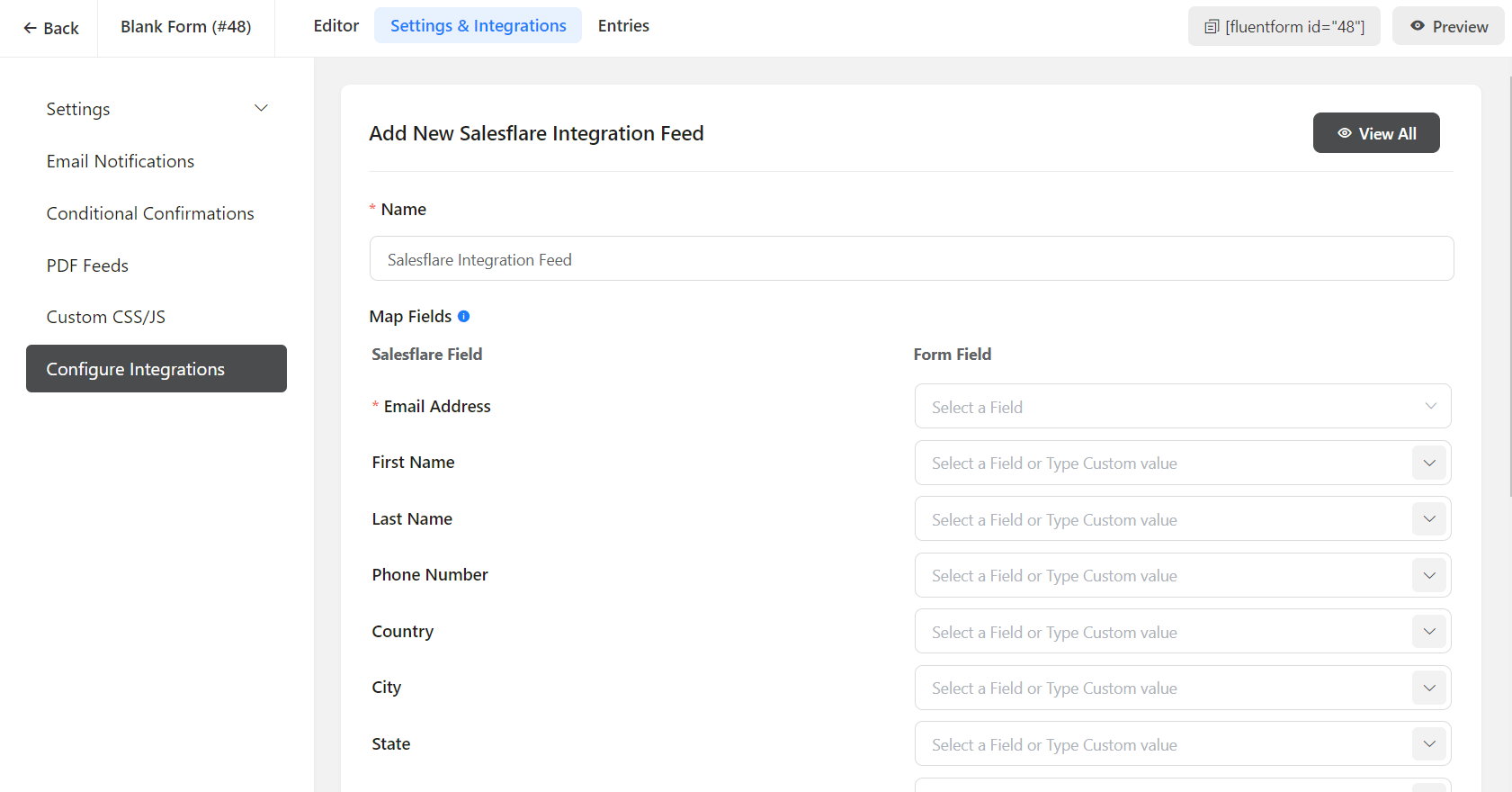This screenshot has width=1512, height=792.
Task: Click the Map Fields info icon
Action: (463, 316)
